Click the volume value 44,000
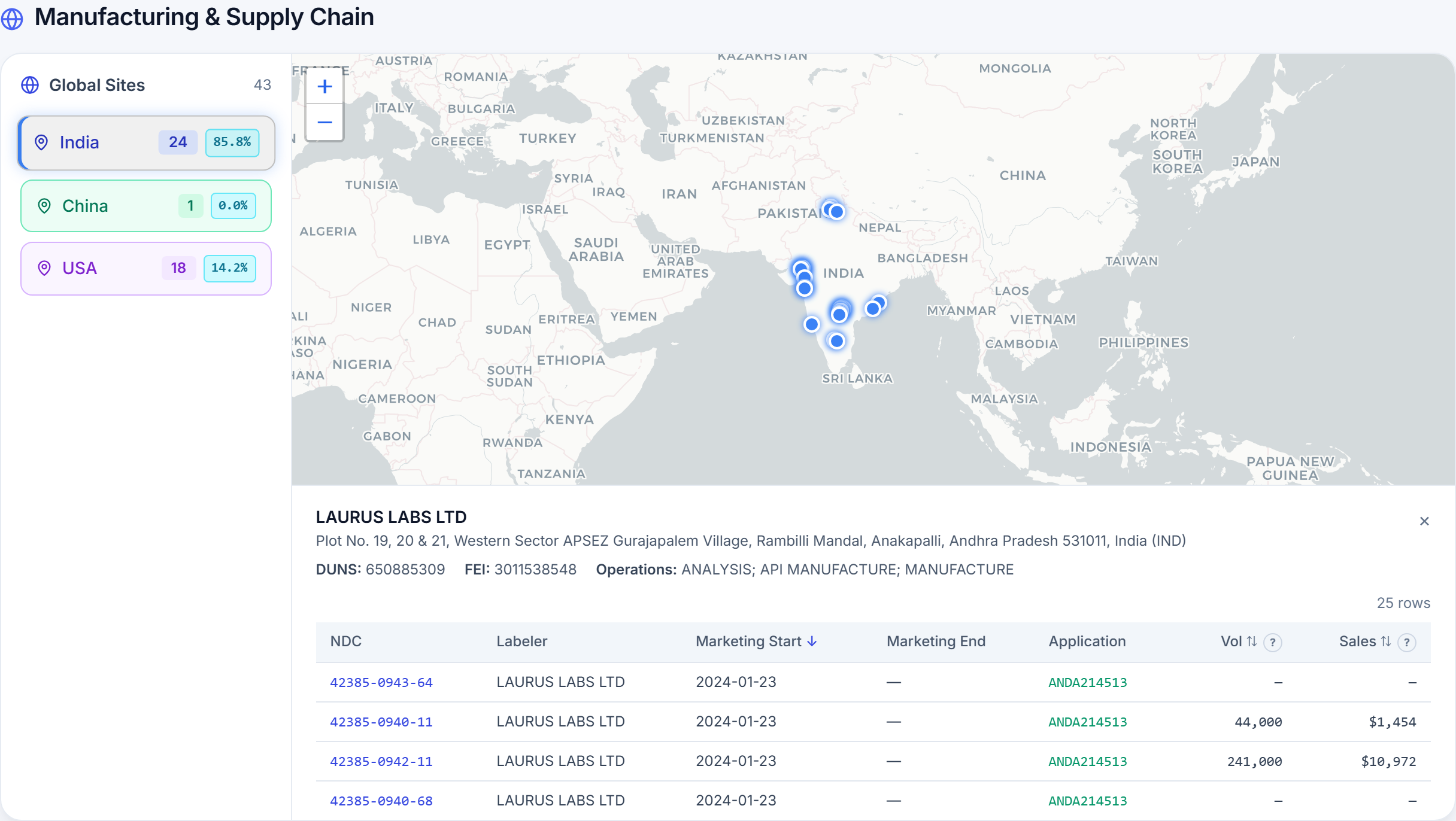The image size is (1456, 821). coord(1258,722)
